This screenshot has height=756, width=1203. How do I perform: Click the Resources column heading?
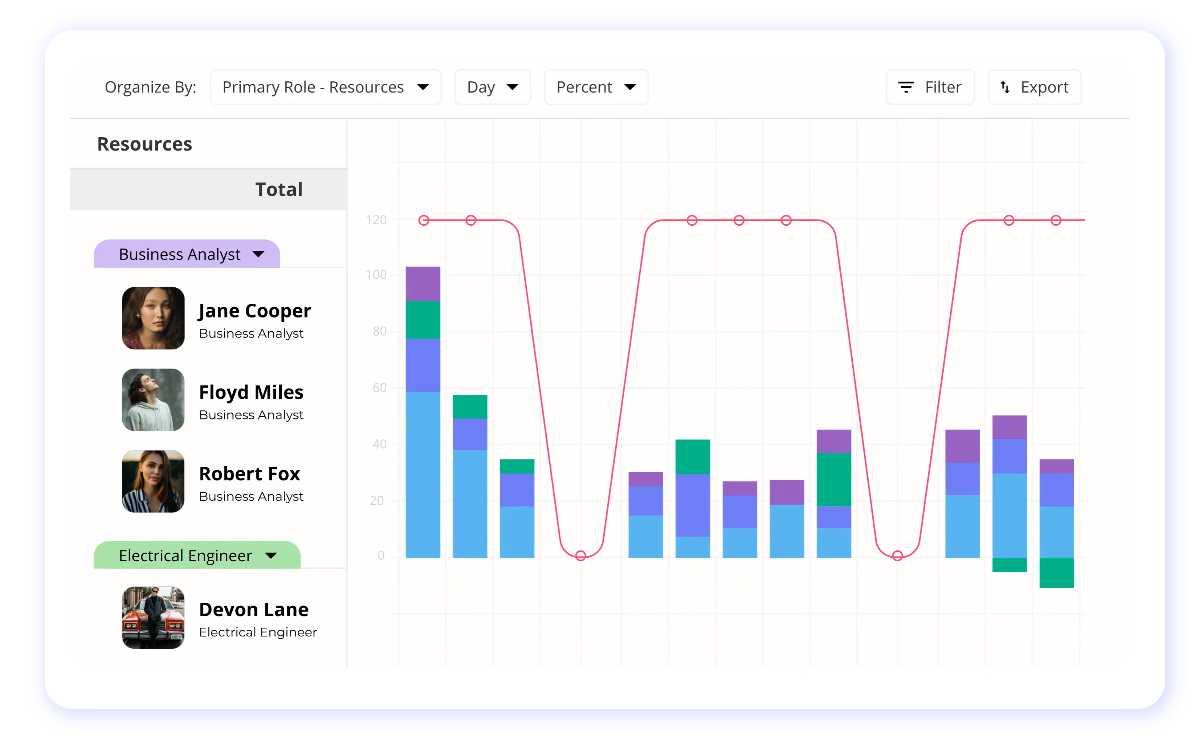(144, 144)
